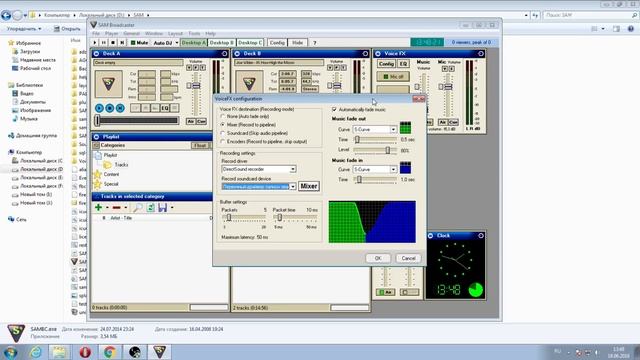Image resolution: width=640 pixels, height=360 pixels.
Task: Select the Tracks folder in Playlist tree
Action: (x=121, y=164)
